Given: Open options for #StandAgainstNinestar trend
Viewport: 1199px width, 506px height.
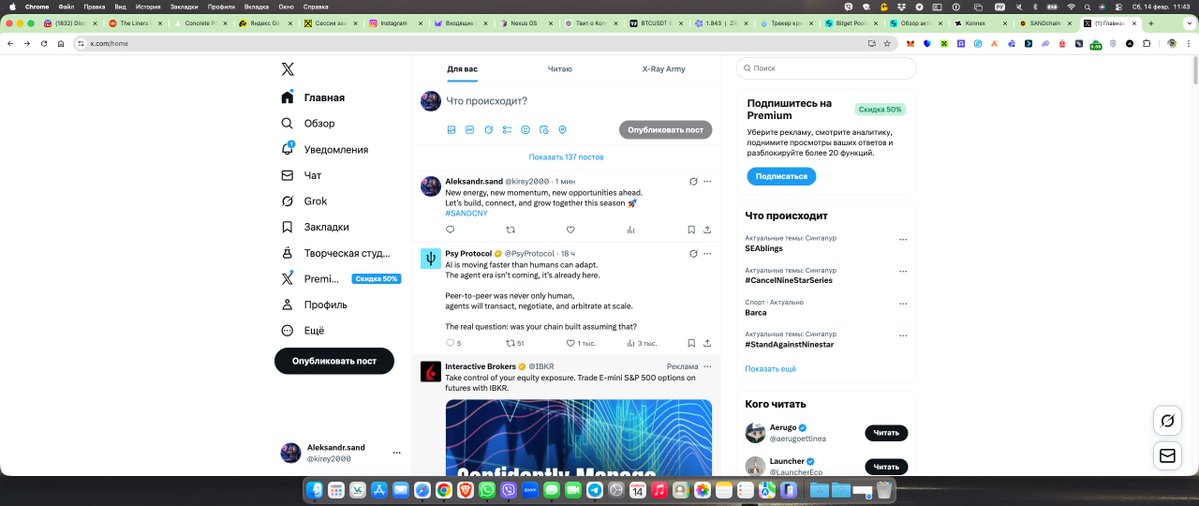Looking at the screenshot, I should (903, 336).
